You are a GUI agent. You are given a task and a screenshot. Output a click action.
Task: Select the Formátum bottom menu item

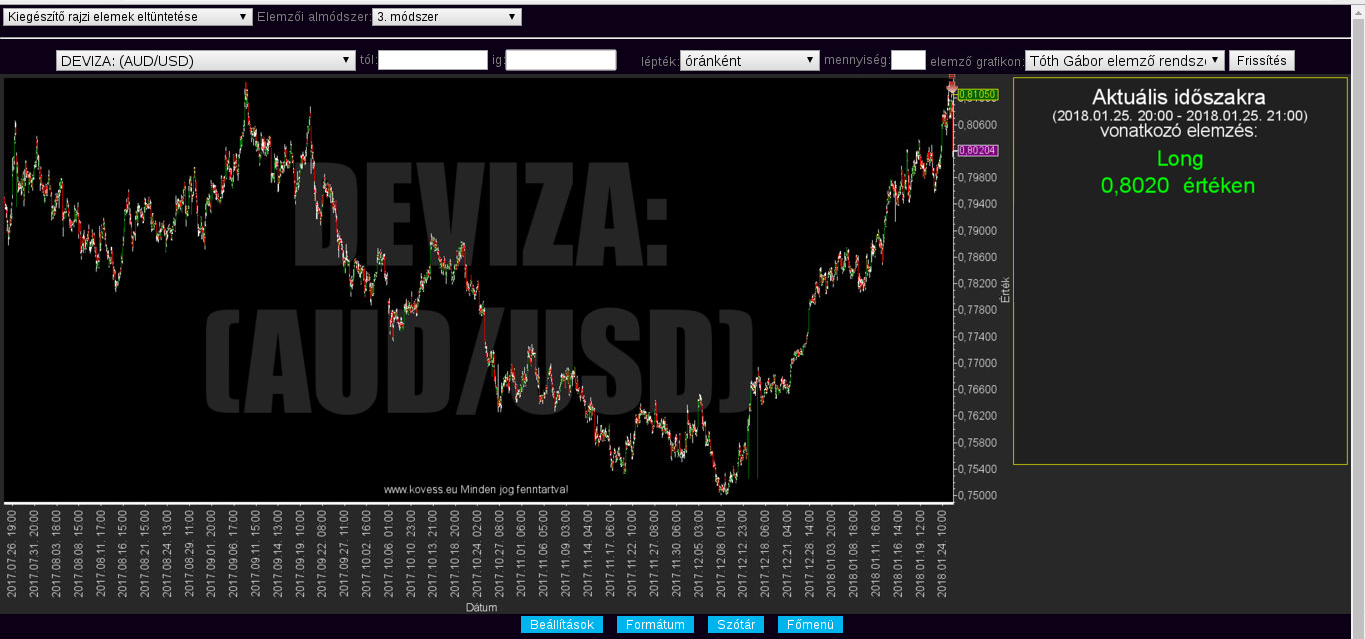pyautogui.click(x=655, y=625)
